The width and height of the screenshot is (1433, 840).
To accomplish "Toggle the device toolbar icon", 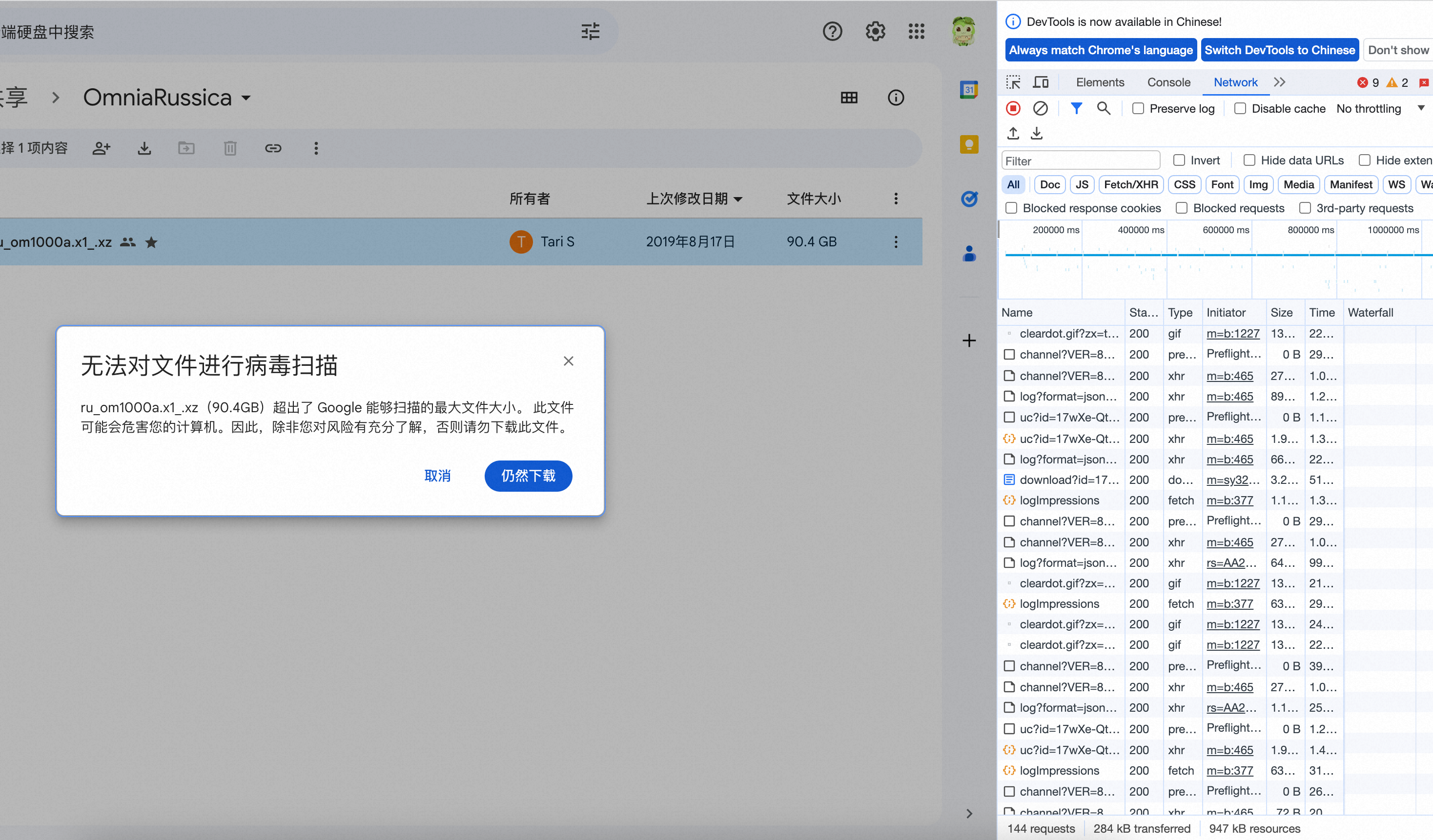I will pos(1040,82).
